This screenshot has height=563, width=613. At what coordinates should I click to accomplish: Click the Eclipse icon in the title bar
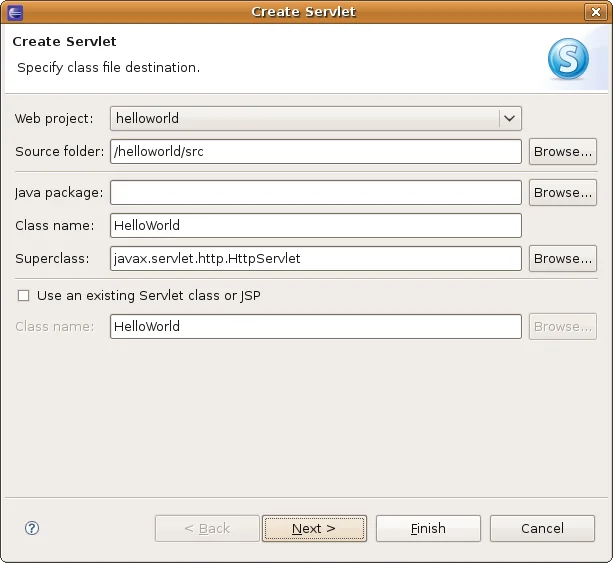12,12
